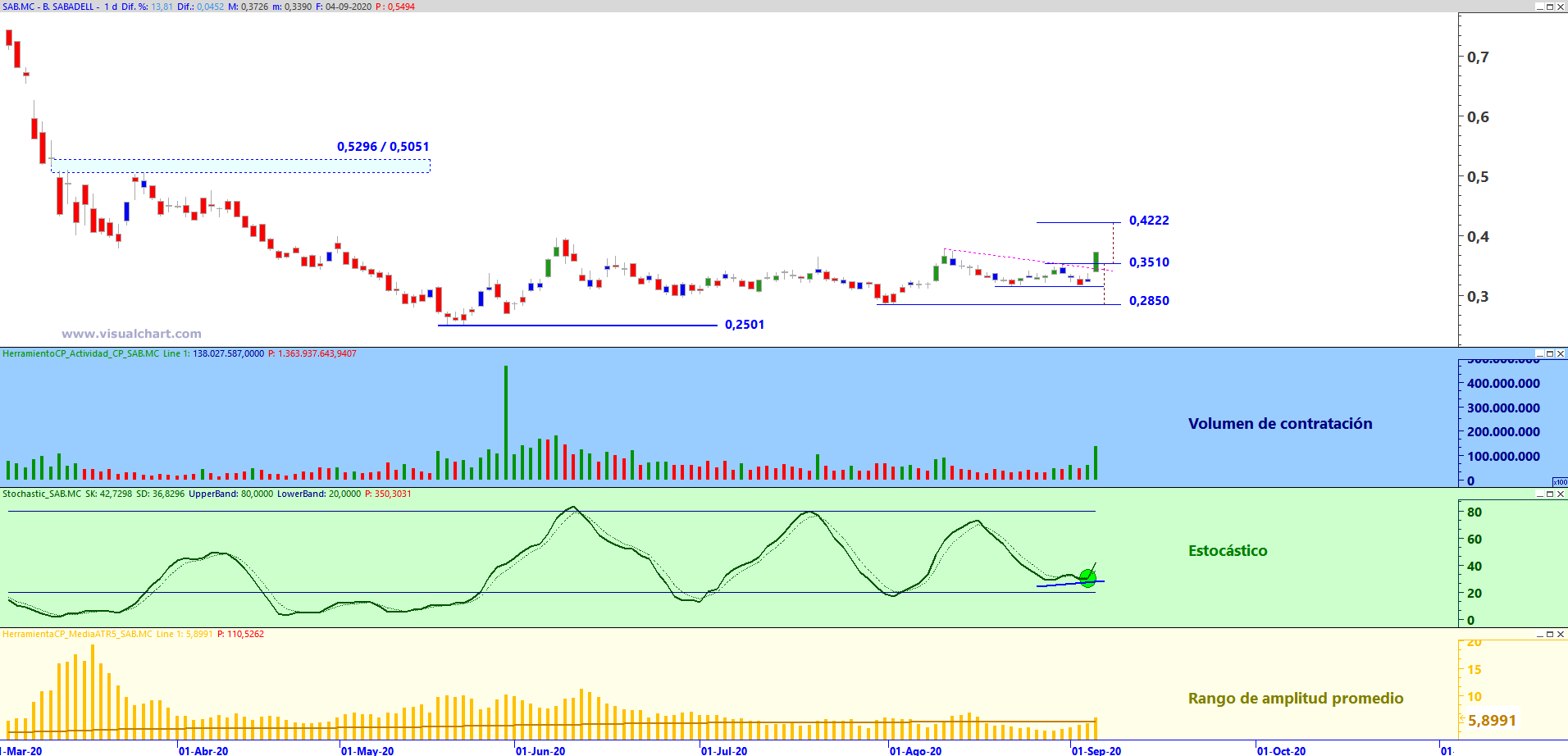Minimize the Stochastic indicator panel
Image resolution: width=1568 pixels, height=756 pixels.
tap(1539, 494)
